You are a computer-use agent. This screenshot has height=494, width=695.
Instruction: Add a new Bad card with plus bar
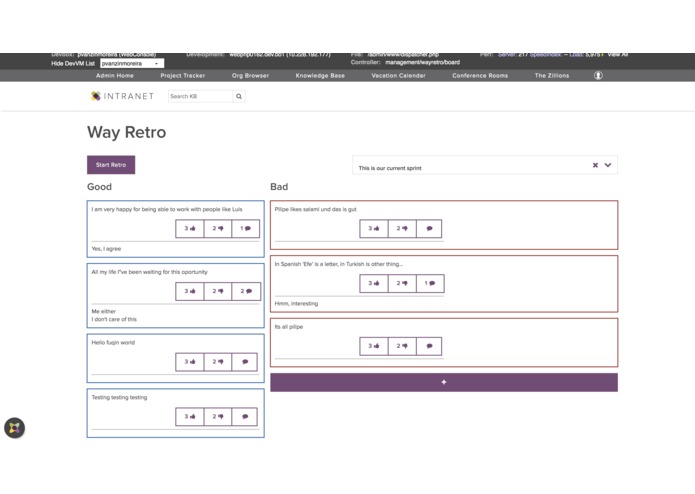444,382
